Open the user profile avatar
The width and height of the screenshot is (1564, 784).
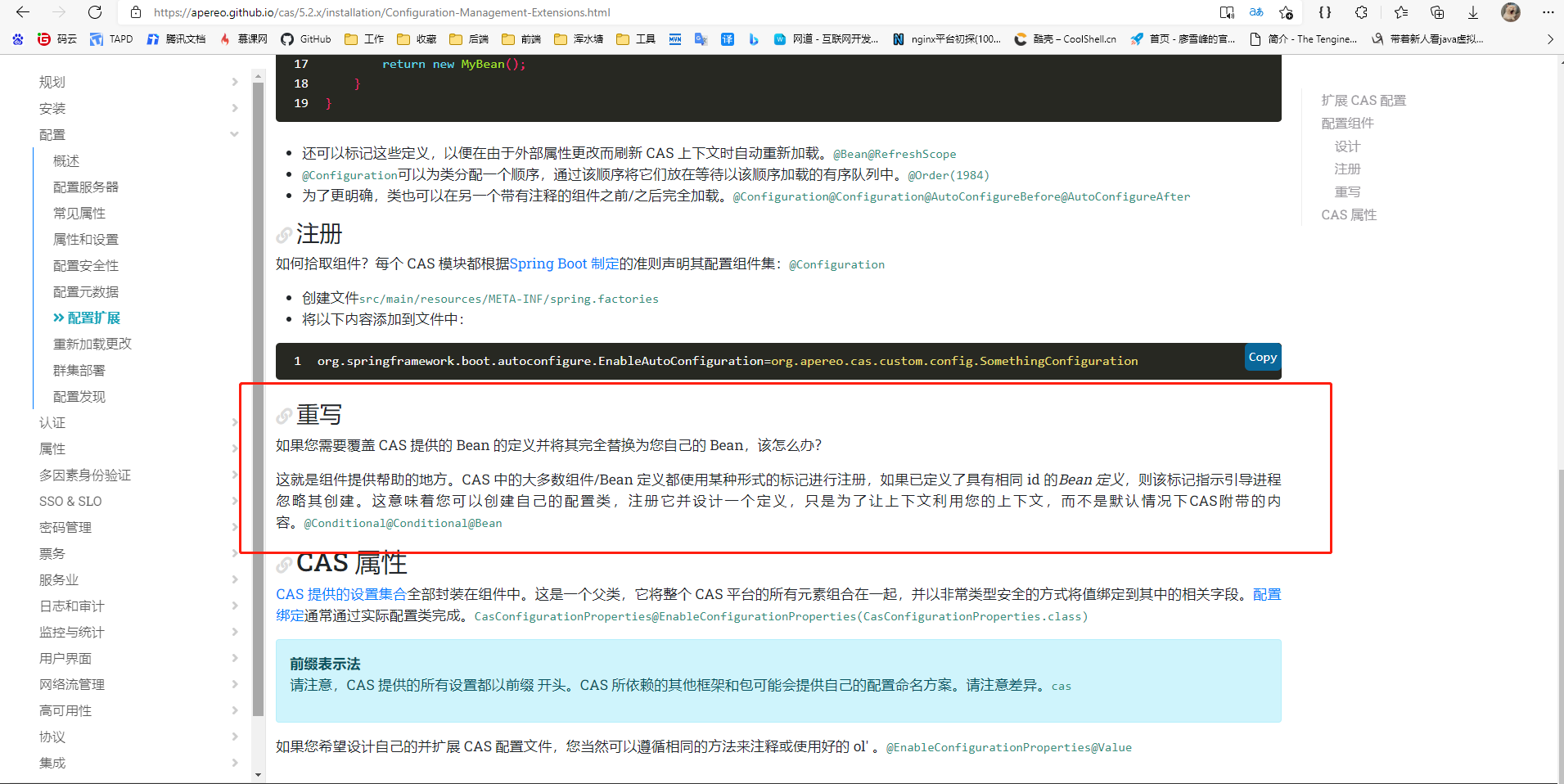click(x=1511, y=12)
